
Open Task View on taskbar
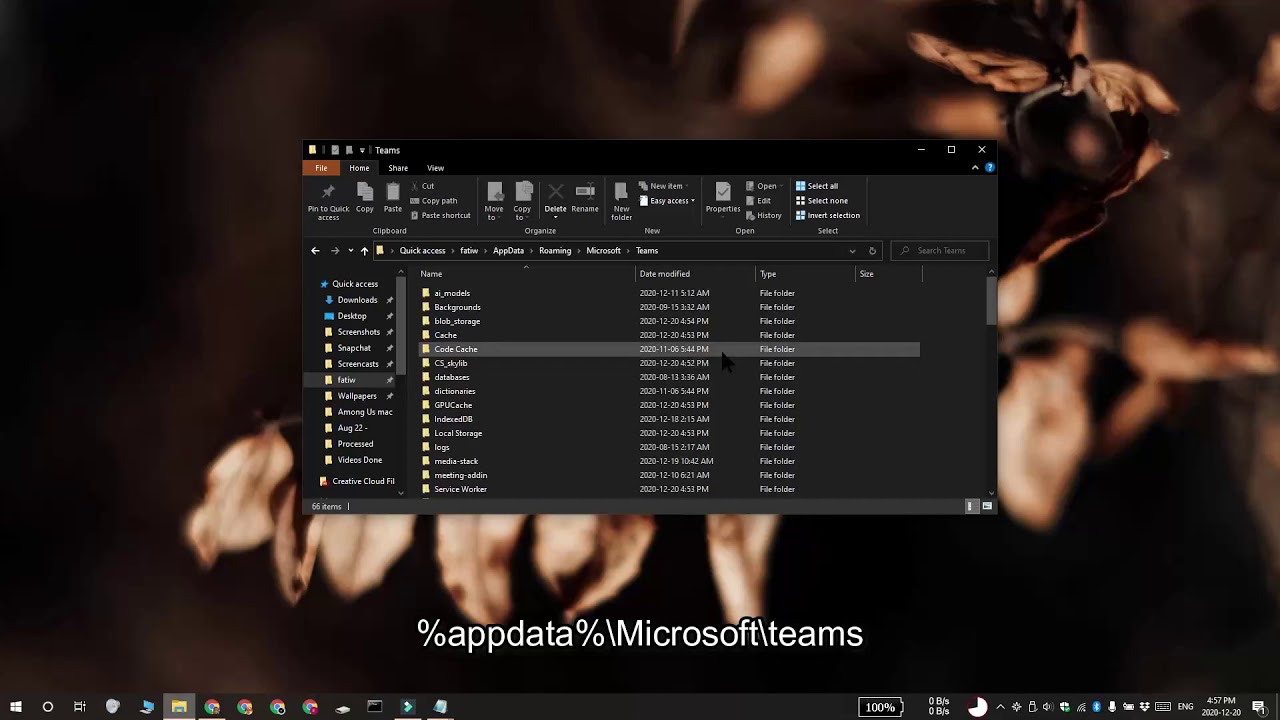[x=80, y=707]
